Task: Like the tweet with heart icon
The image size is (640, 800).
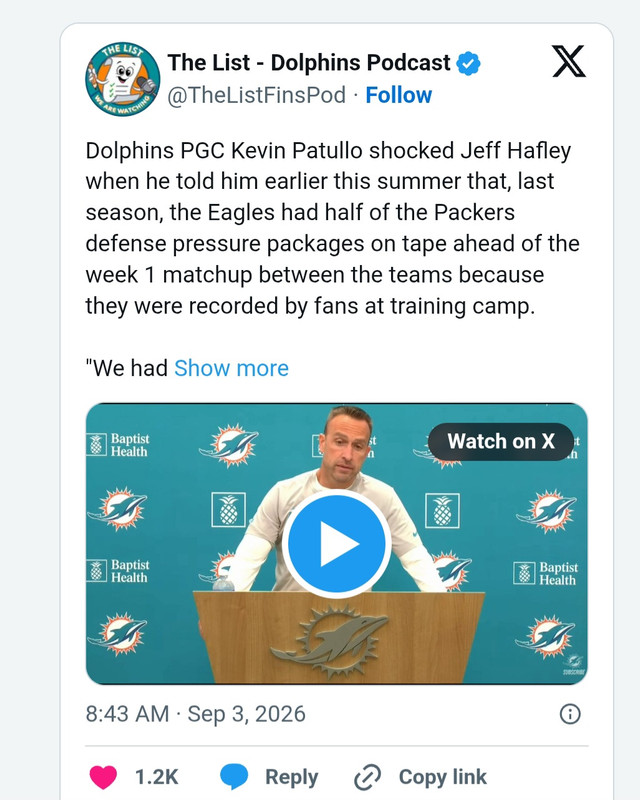Action: pyautogui.click(x=103, y=777)
